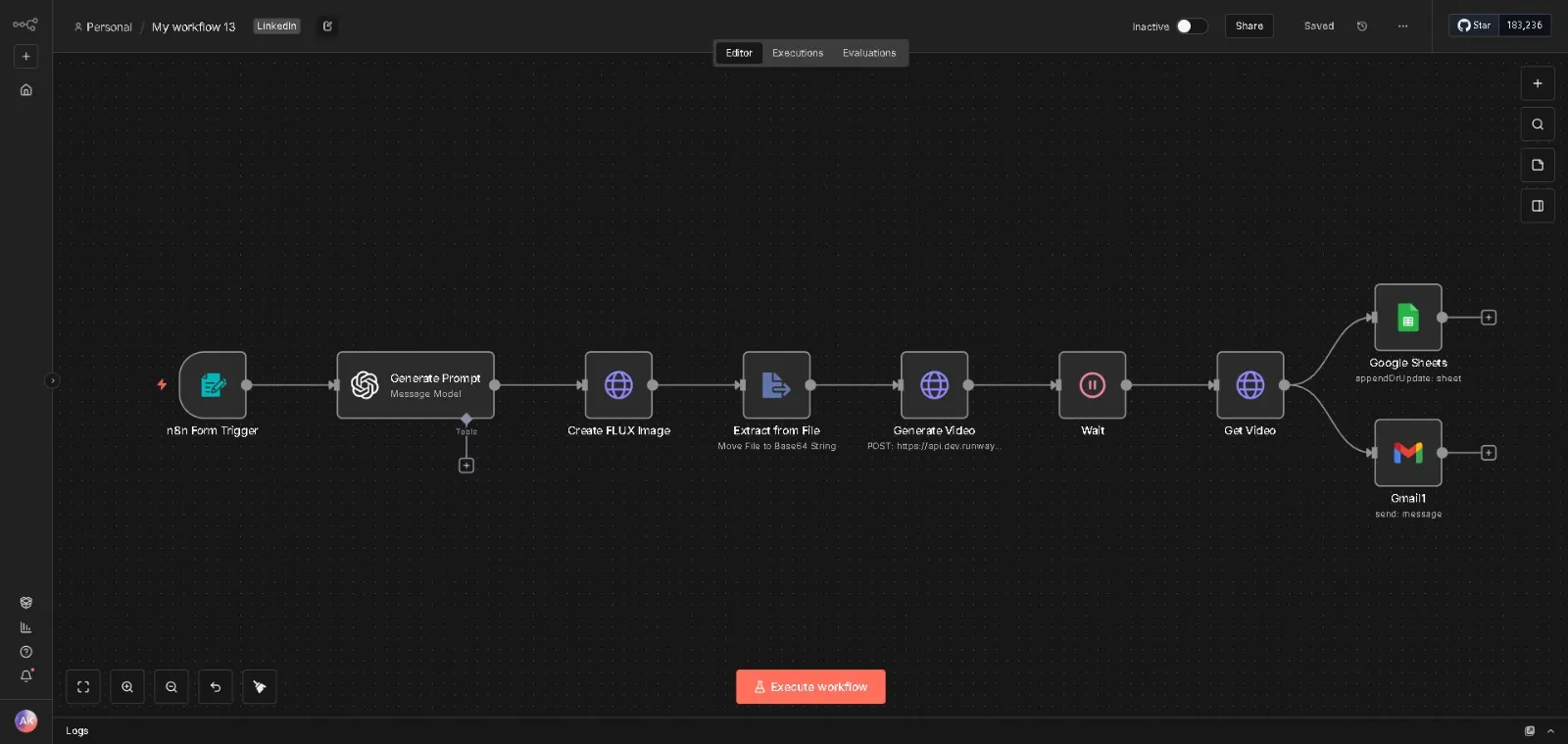Open node search magnifier on canvas
Screen dimensions: 1568x744
1538,124
